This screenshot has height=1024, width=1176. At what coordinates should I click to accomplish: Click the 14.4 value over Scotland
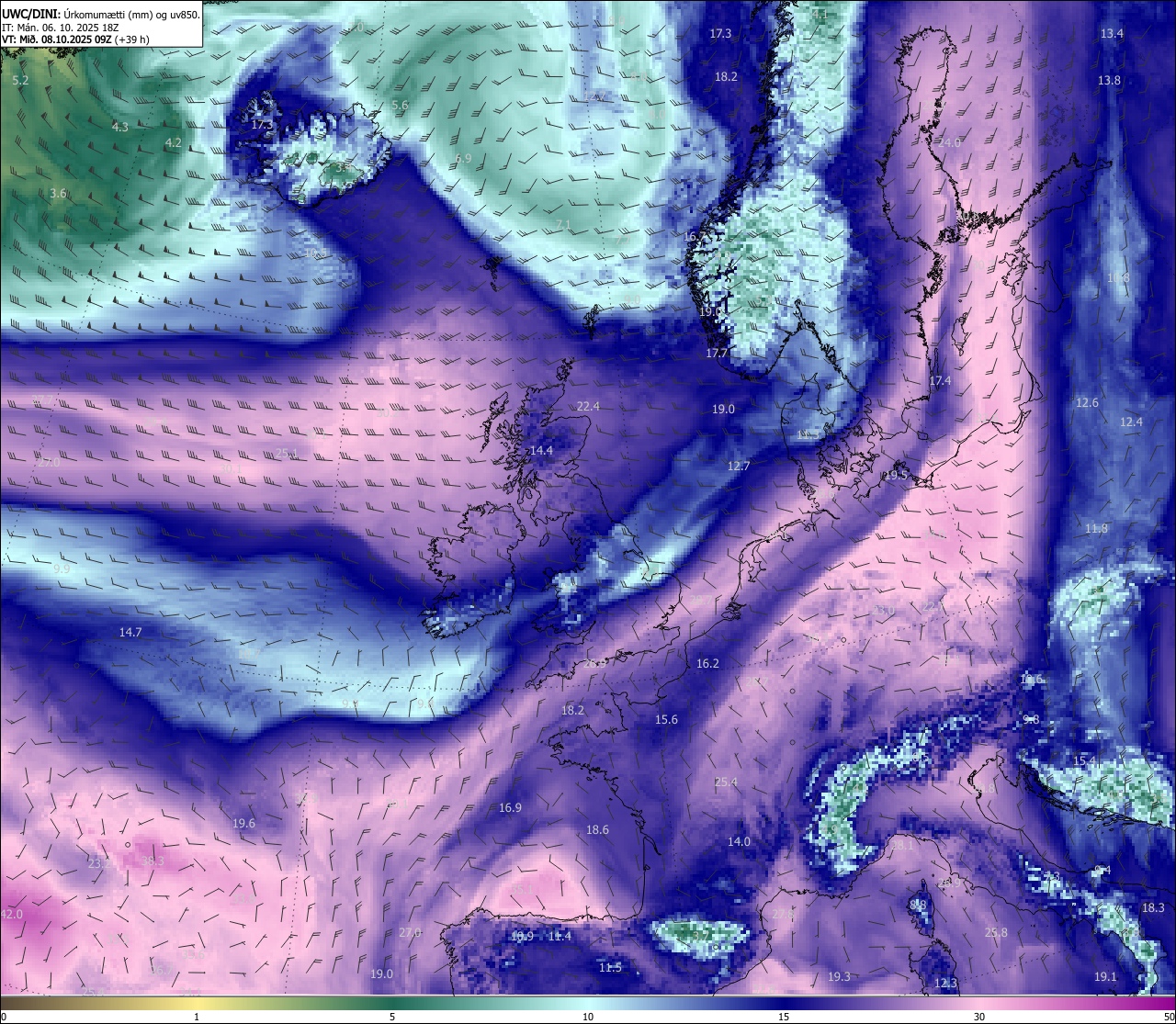pyautogui.click(x=542, y=450)
